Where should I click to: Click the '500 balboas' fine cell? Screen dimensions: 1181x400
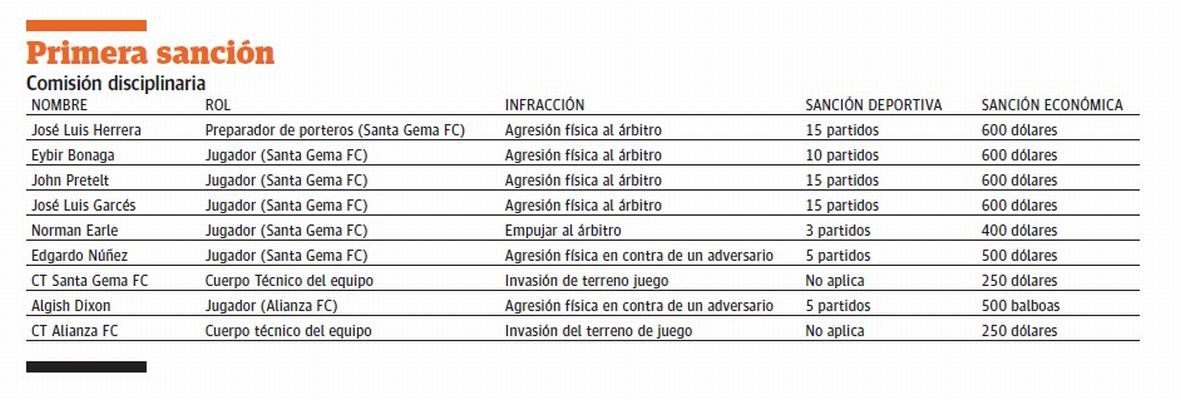click(1019, 306)
